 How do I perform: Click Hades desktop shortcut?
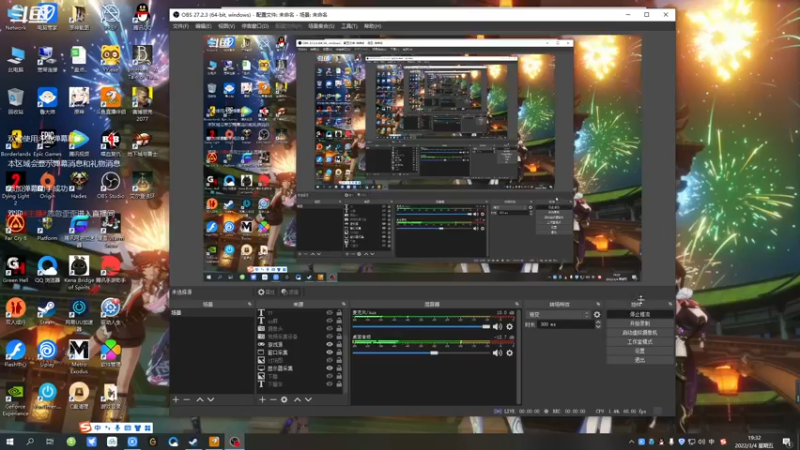[x=79, y=186]
